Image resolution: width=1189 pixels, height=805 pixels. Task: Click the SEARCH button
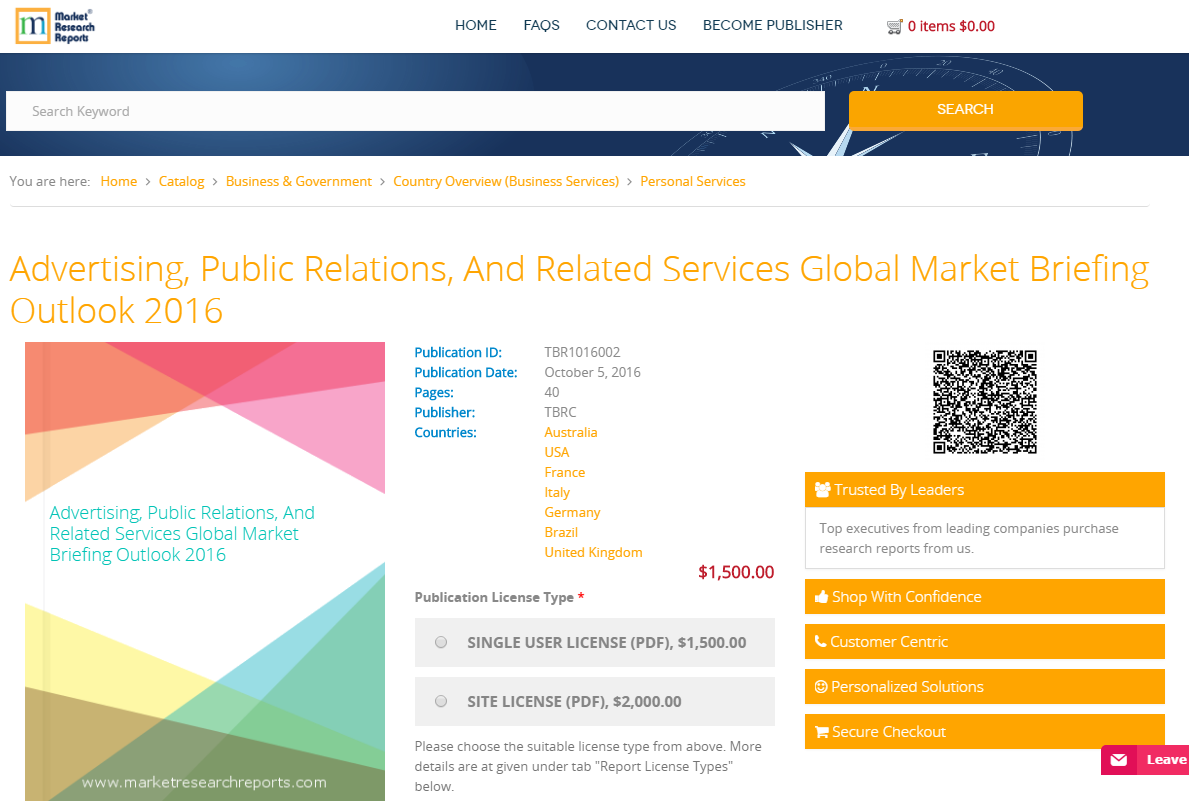coord(964,110)
